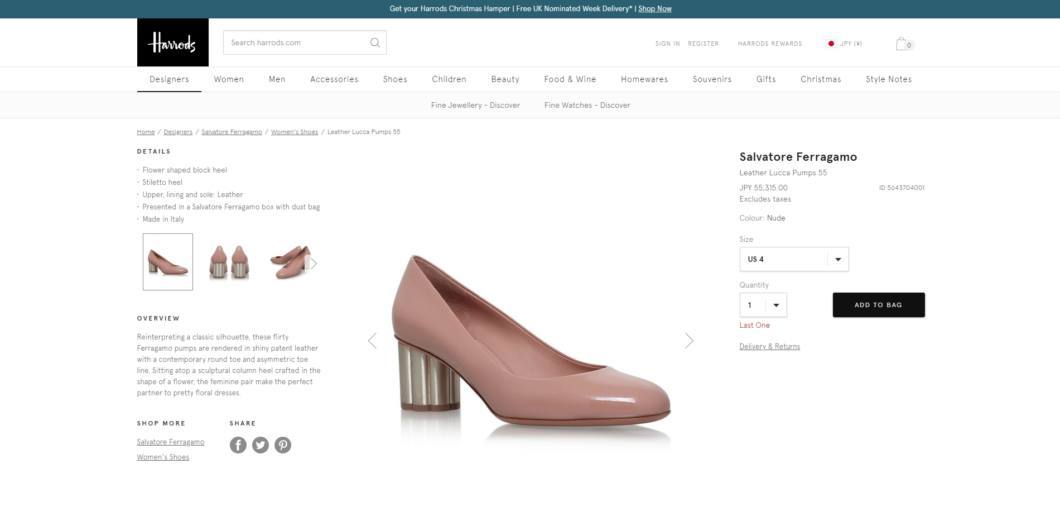Click the search magnifier icon

click(375, 43)
